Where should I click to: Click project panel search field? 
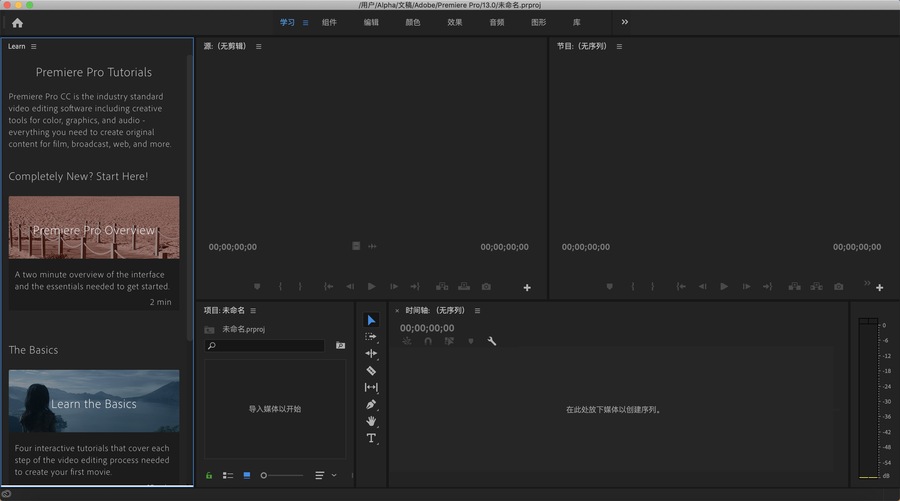click(265, 345)
